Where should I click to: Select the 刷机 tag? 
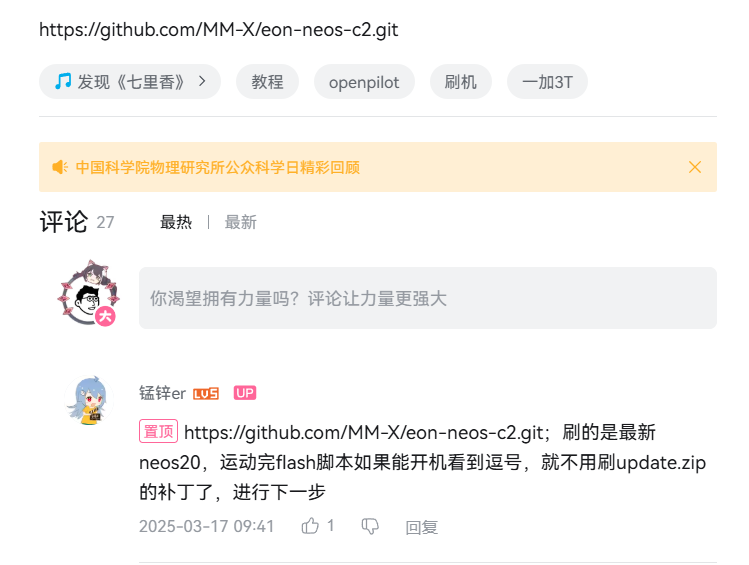(x=460, y=82)
